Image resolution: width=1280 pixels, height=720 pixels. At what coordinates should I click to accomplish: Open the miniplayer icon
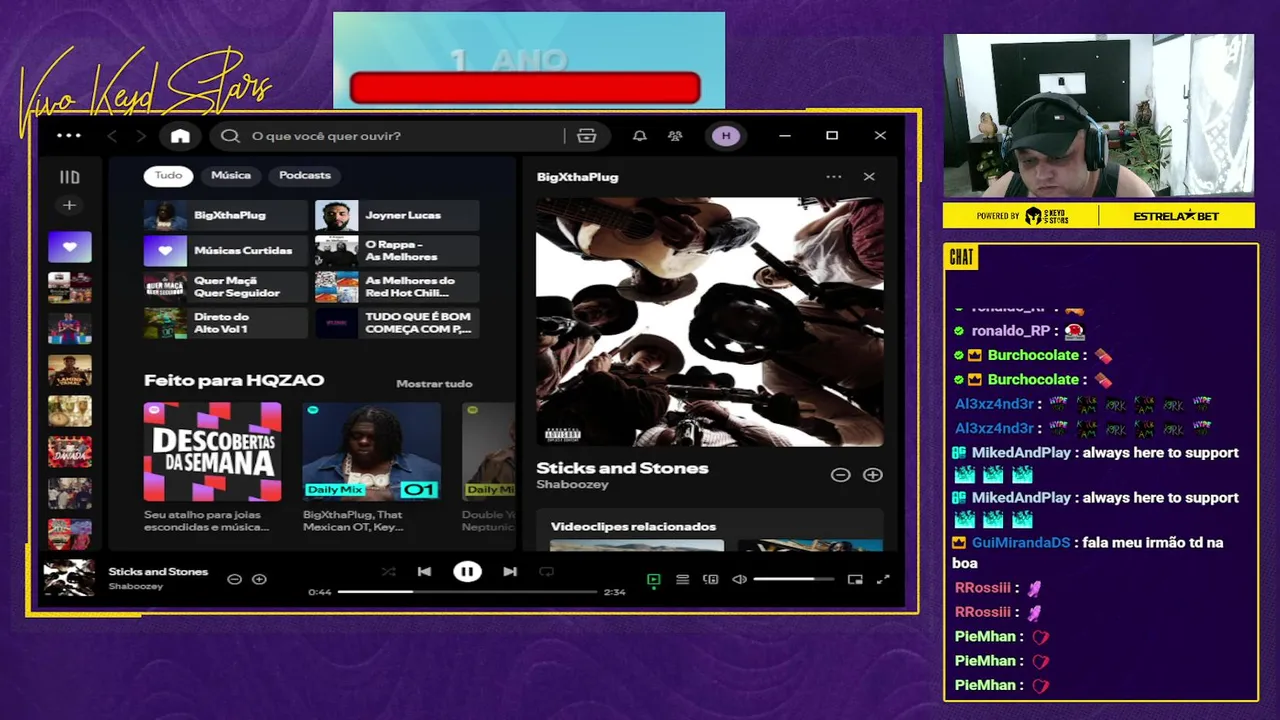pos(855,579)
